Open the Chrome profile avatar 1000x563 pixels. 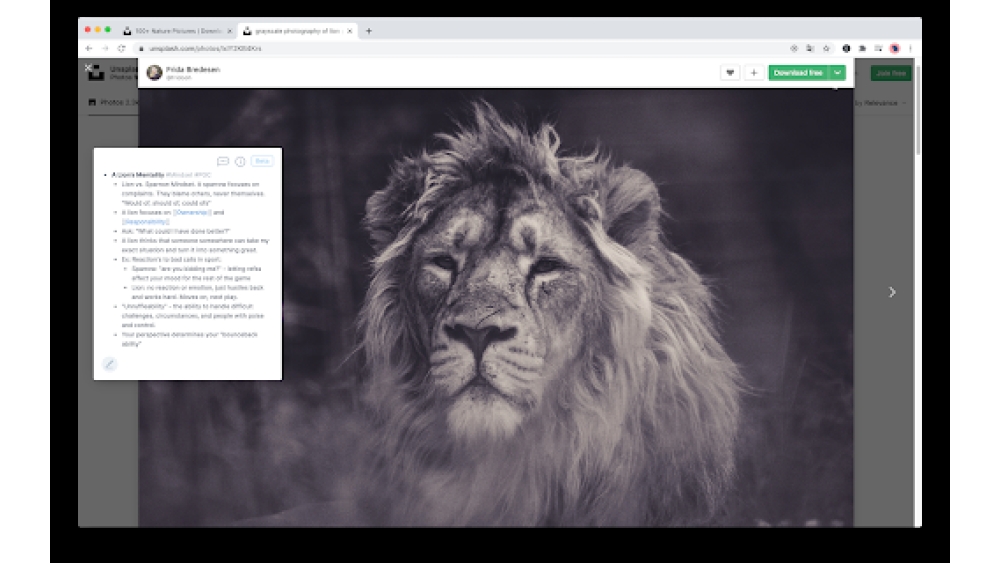pyautogui.click(x=895, y=48)
